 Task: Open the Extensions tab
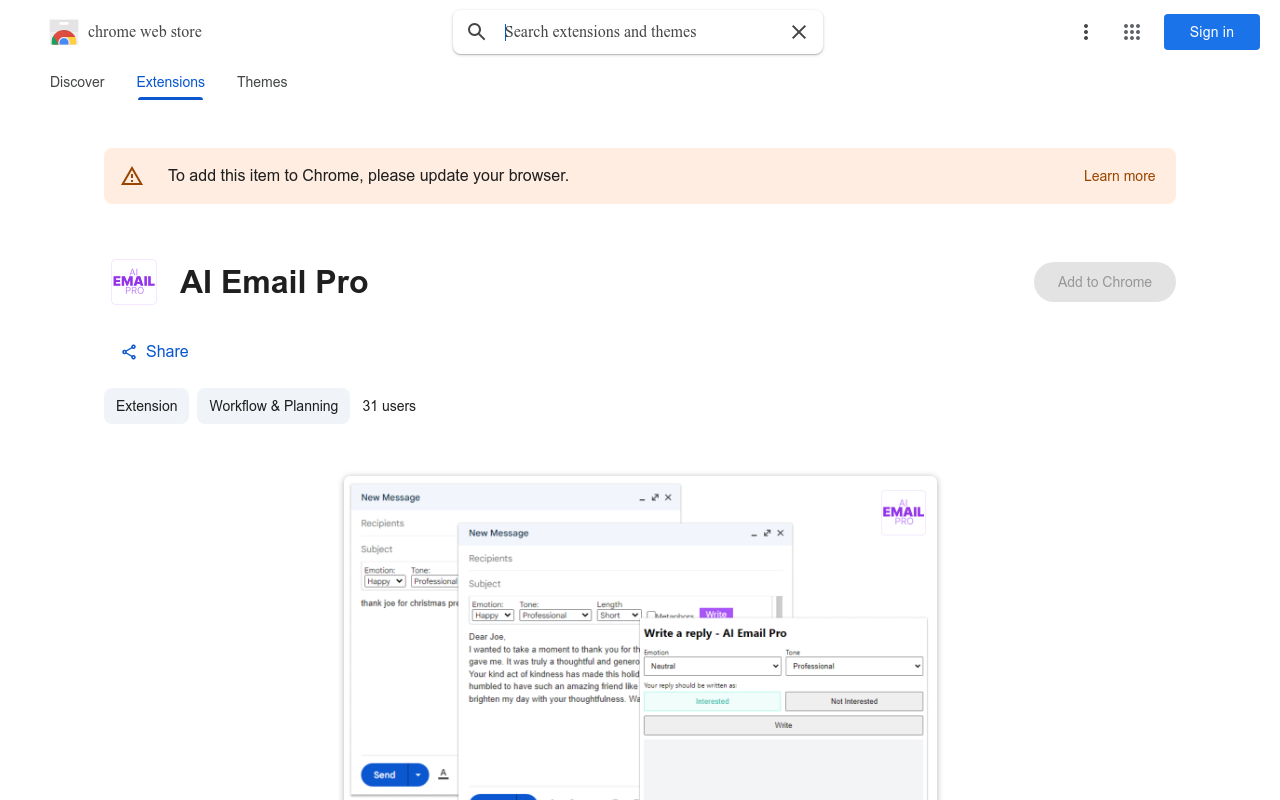[171, 82]
